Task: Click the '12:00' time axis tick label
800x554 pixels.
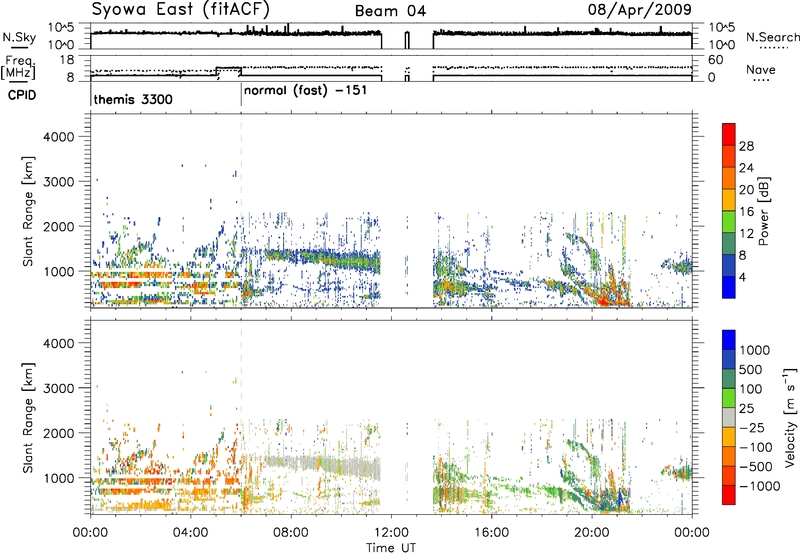Action: [391, 533]
